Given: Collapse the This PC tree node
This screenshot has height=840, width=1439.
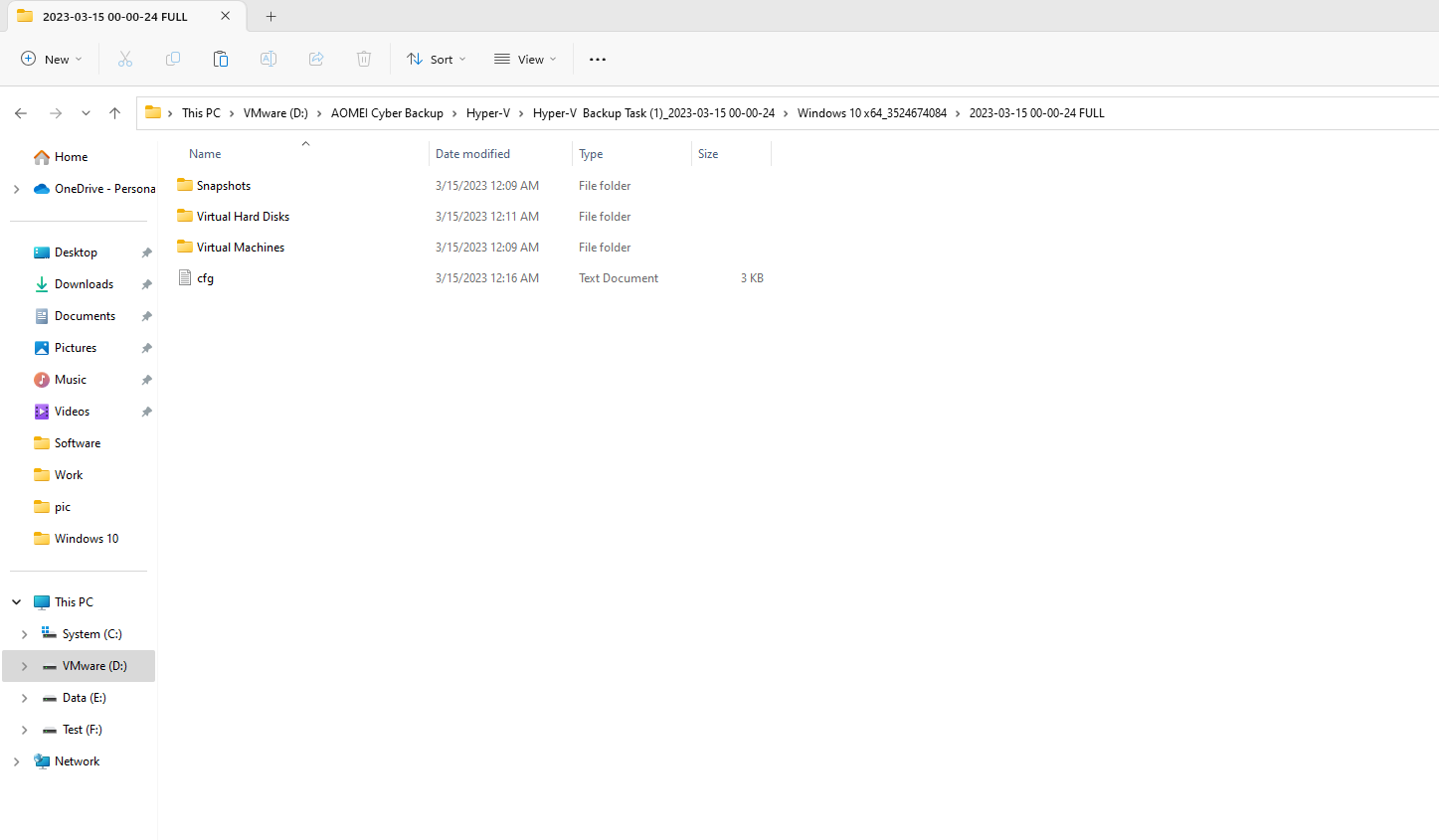Looking at the screenshot, I should click(16, 602).
